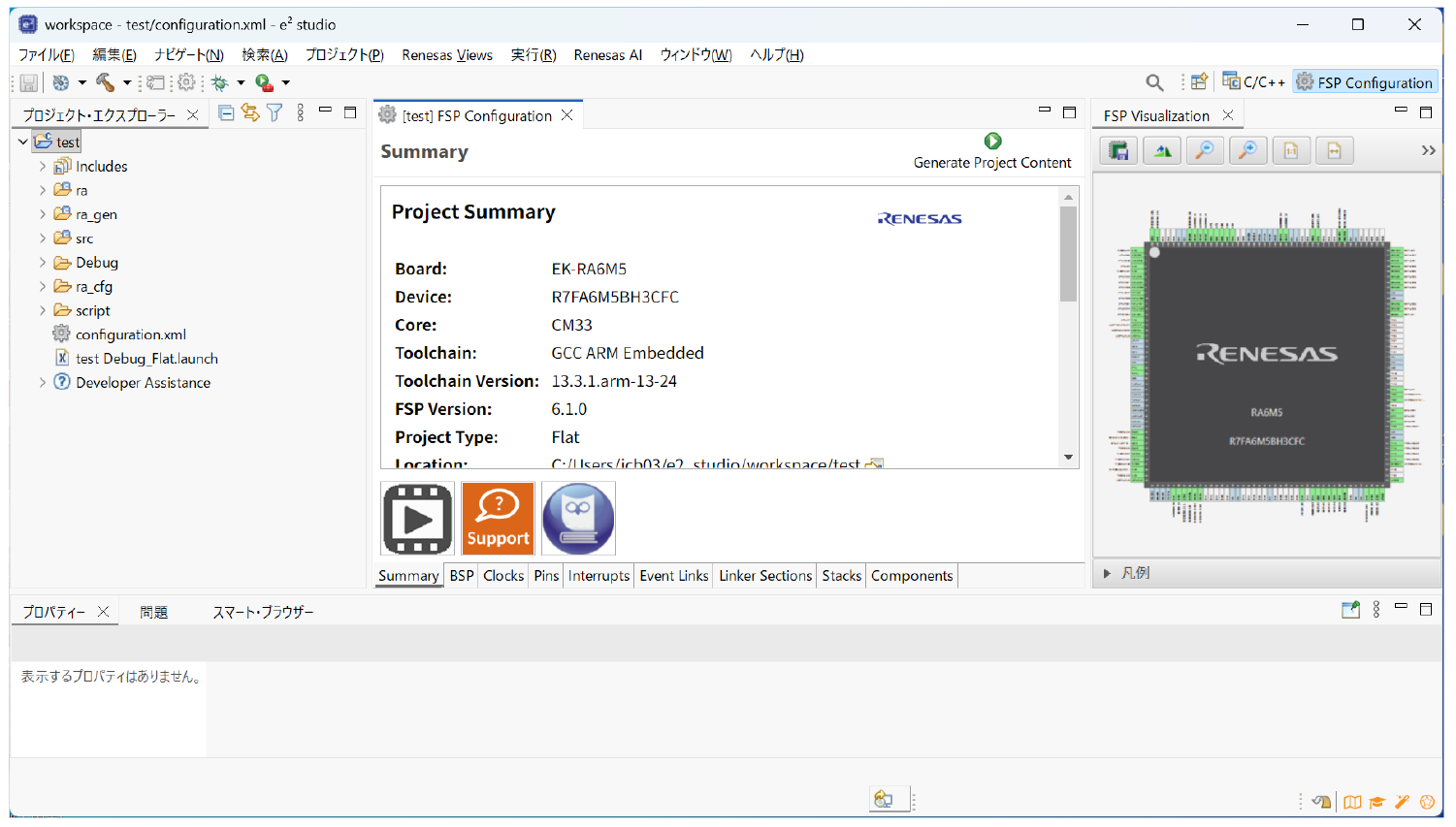1456x827 pixels.
Task: Open the Stacks tab
Action: pos(841,576)
